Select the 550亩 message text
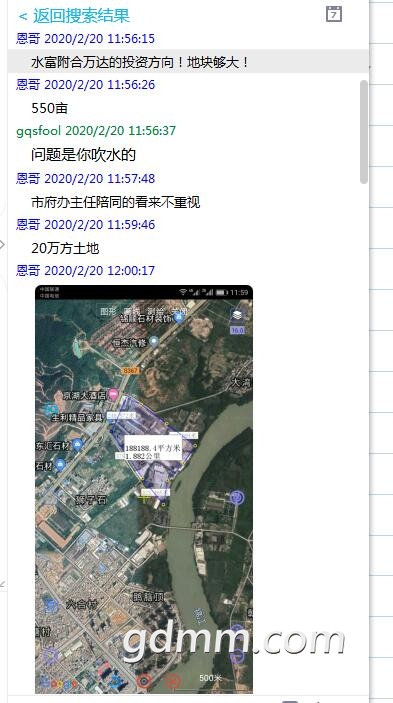The width and height of the screenshot is (393, 703). coord(49,108)
